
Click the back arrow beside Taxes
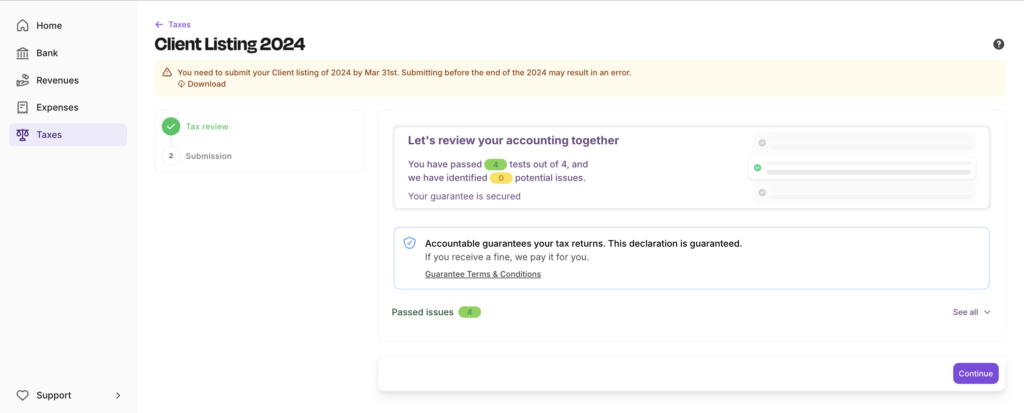[x=159, y=25]
